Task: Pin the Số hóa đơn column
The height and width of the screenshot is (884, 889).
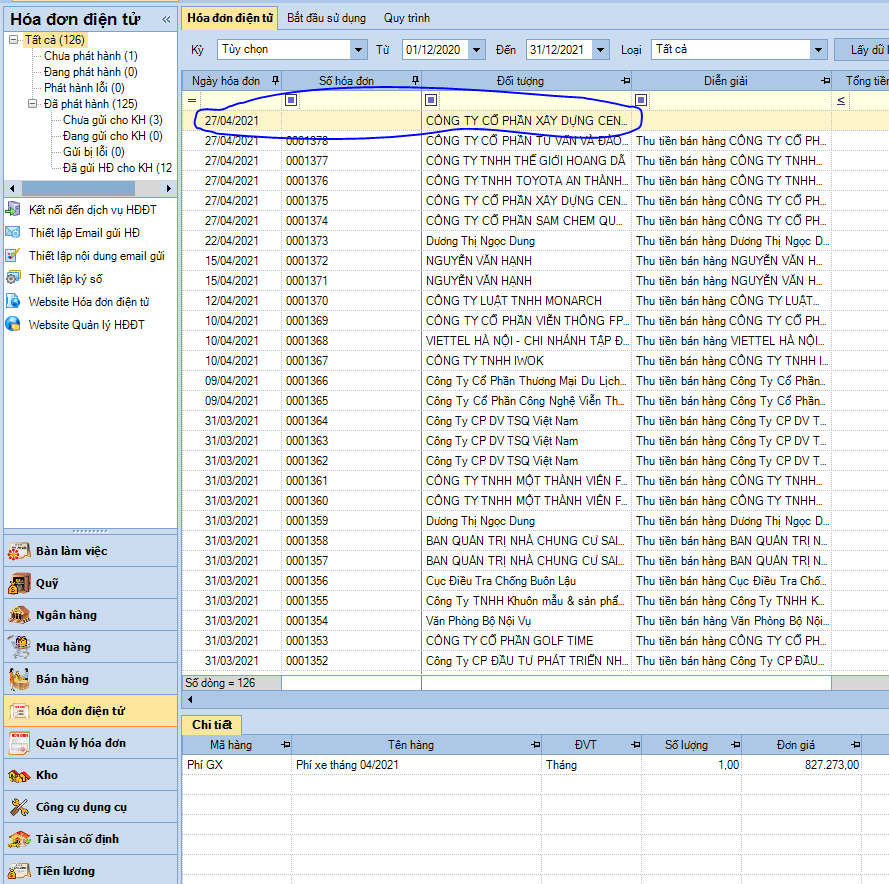Action: pos(415,81)
